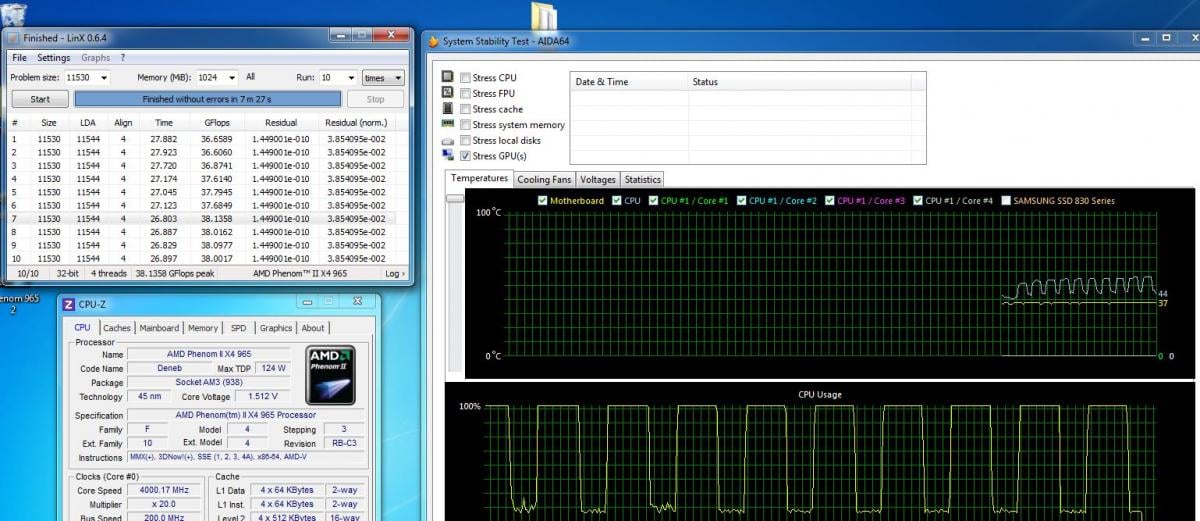Viewport: 1200px width, 521px height.
Task: Click the Time column header in LinX
Action: 164,123
